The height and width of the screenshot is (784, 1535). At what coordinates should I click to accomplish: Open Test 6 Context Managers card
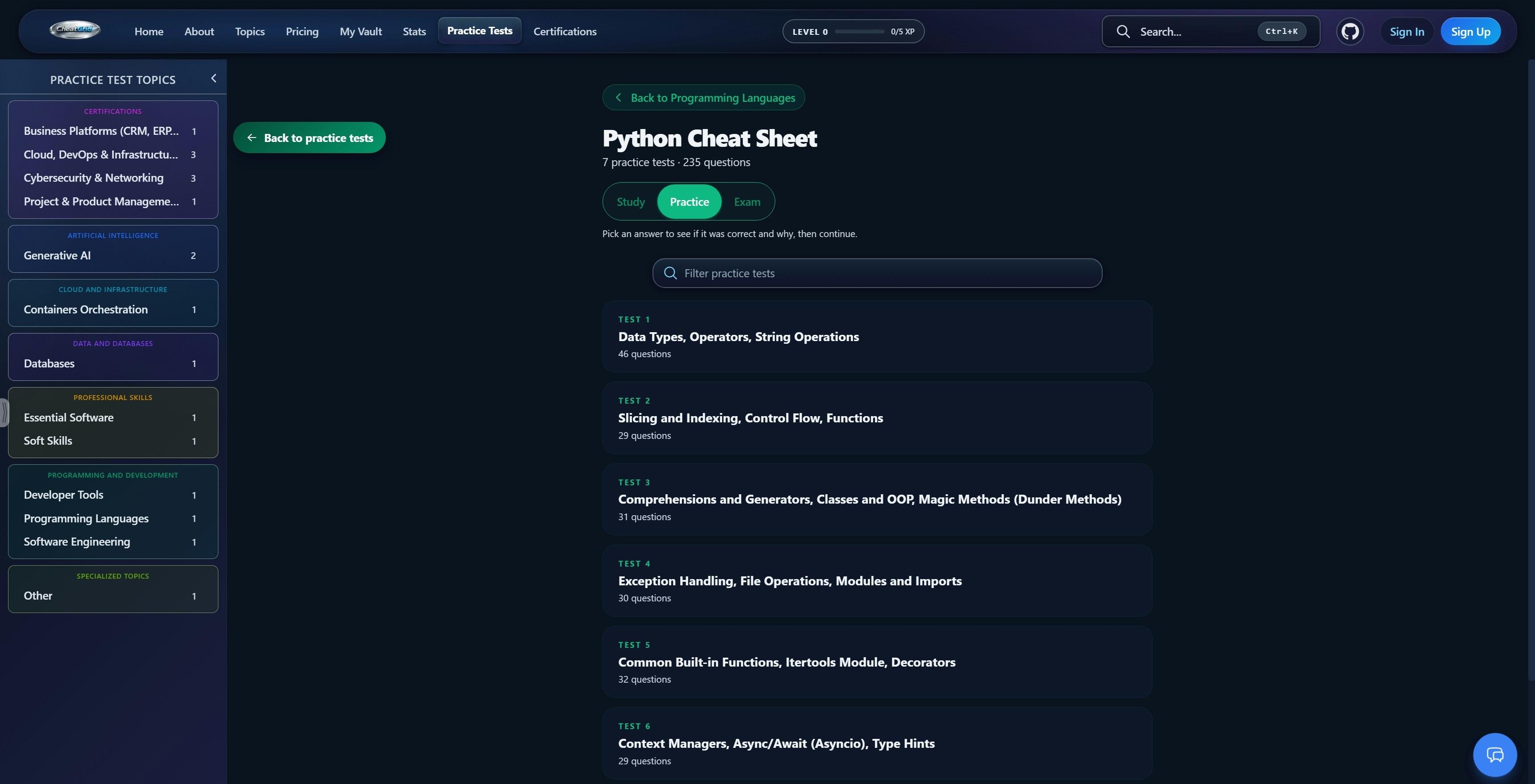(877, 743)
